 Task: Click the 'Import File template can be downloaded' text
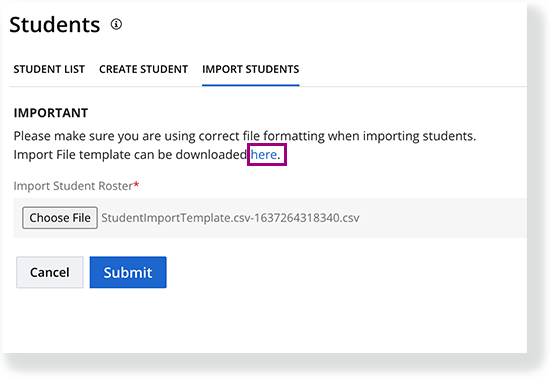130,154
